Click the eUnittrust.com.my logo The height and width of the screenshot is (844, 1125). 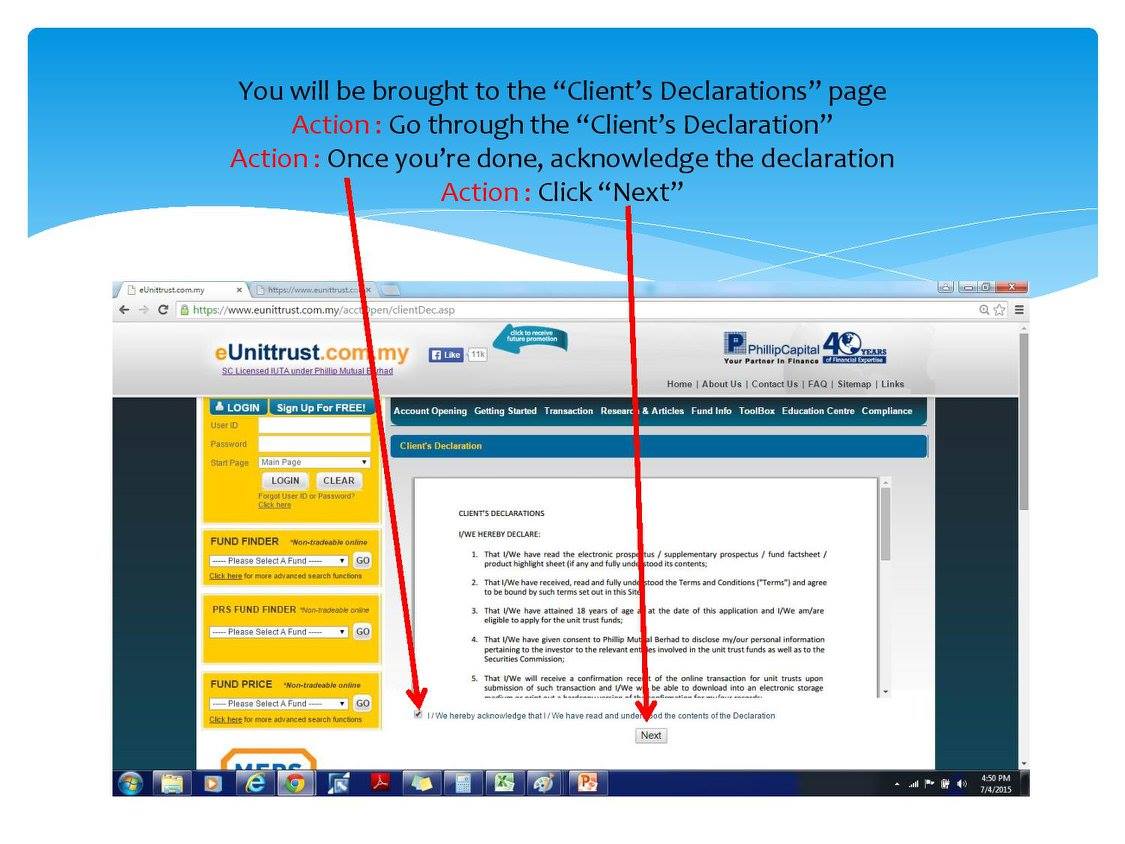pos(311,352)
